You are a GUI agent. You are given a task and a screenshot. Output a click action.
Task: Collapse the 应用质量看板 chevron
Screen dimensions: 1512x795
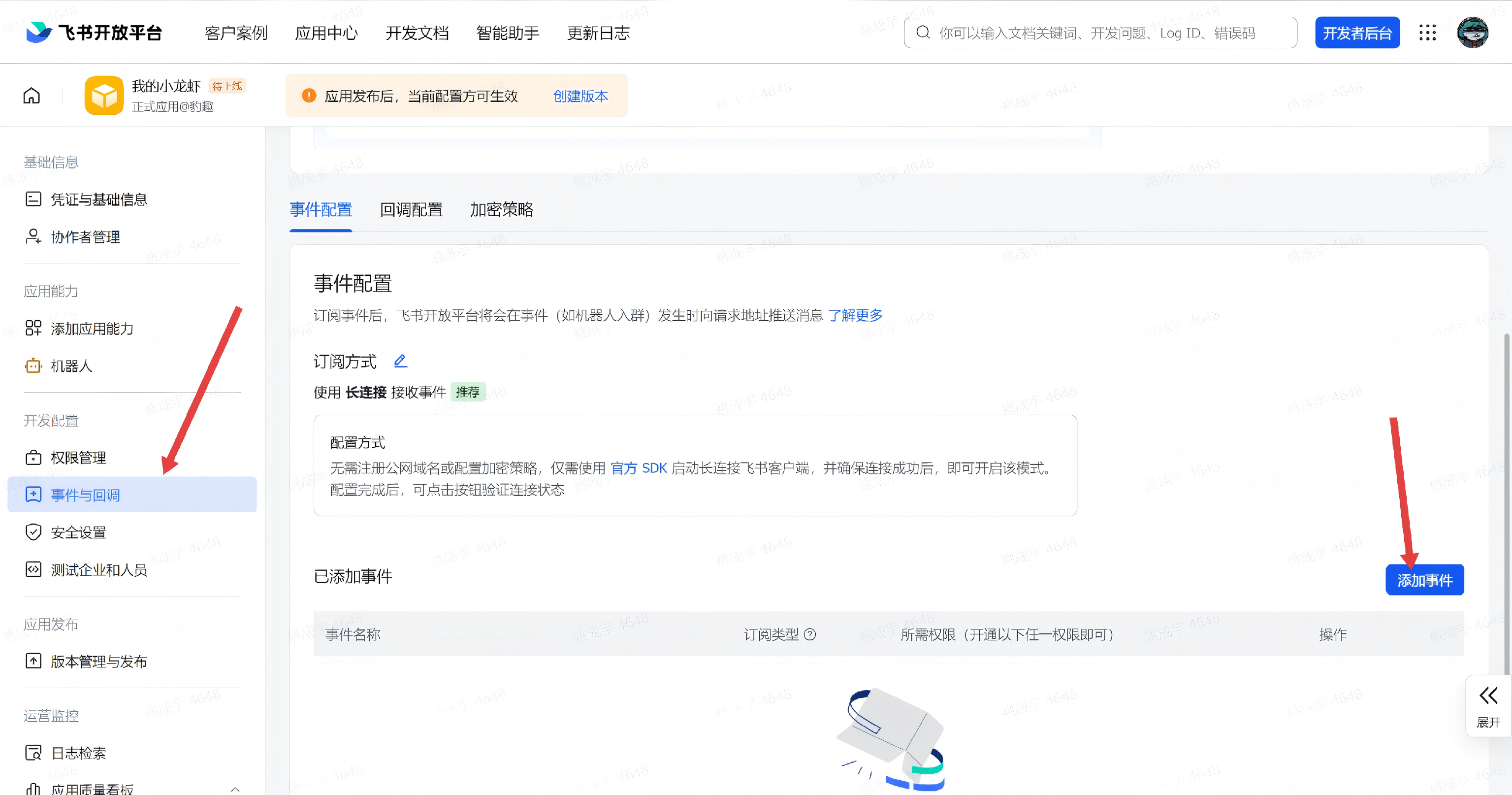[x=235, y=789]
